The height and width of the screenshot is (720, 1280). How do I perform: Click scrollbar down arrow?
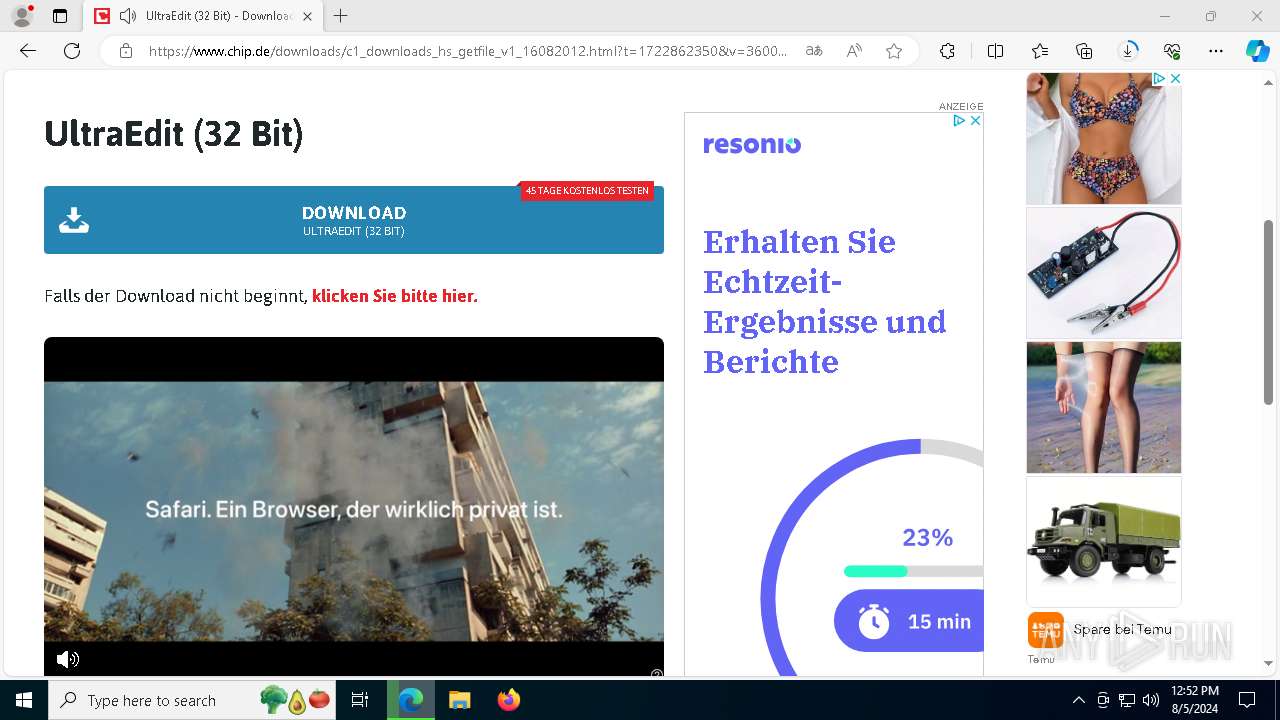pos(1269,663)
